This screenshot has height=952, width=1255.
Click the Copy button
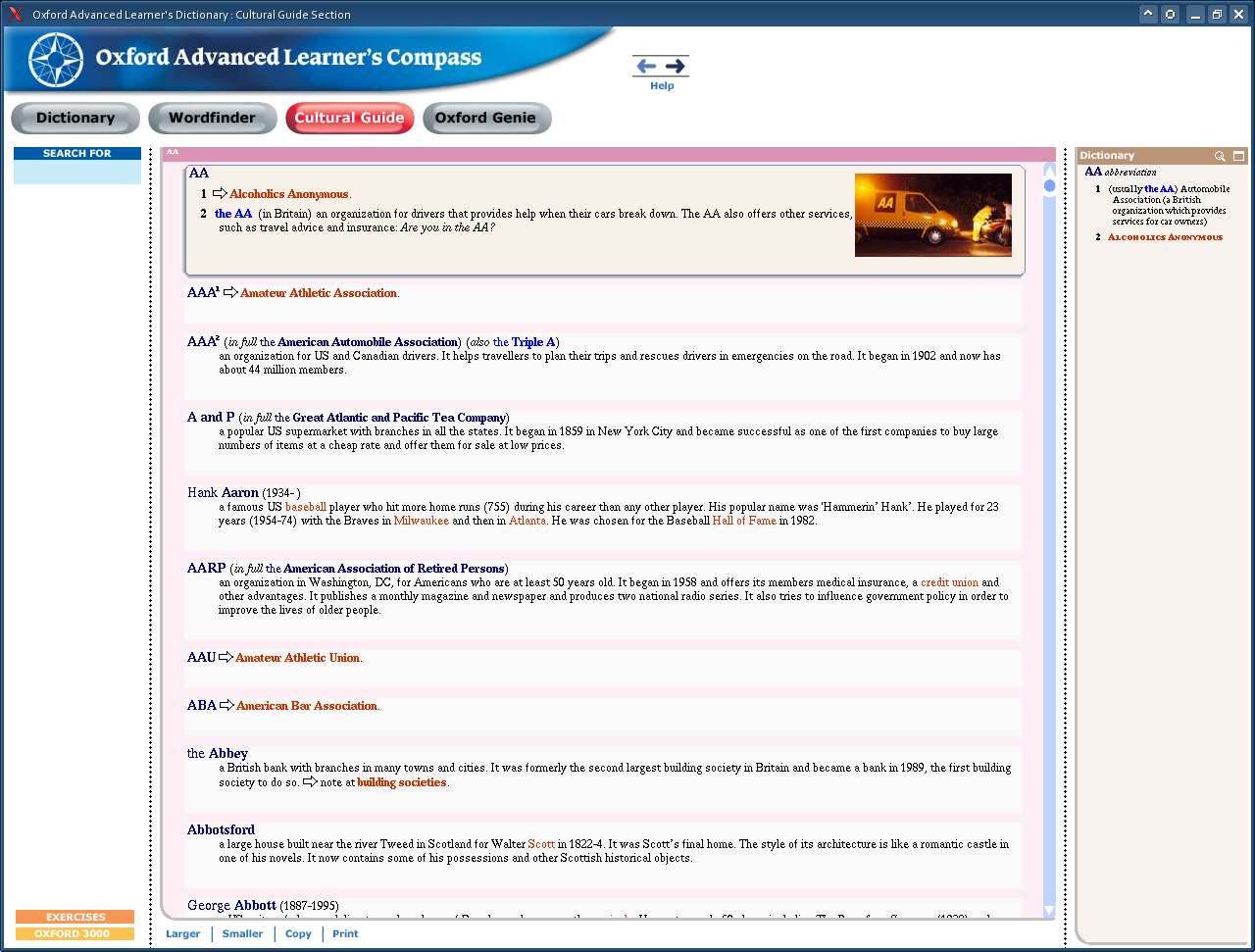(298, 934)
